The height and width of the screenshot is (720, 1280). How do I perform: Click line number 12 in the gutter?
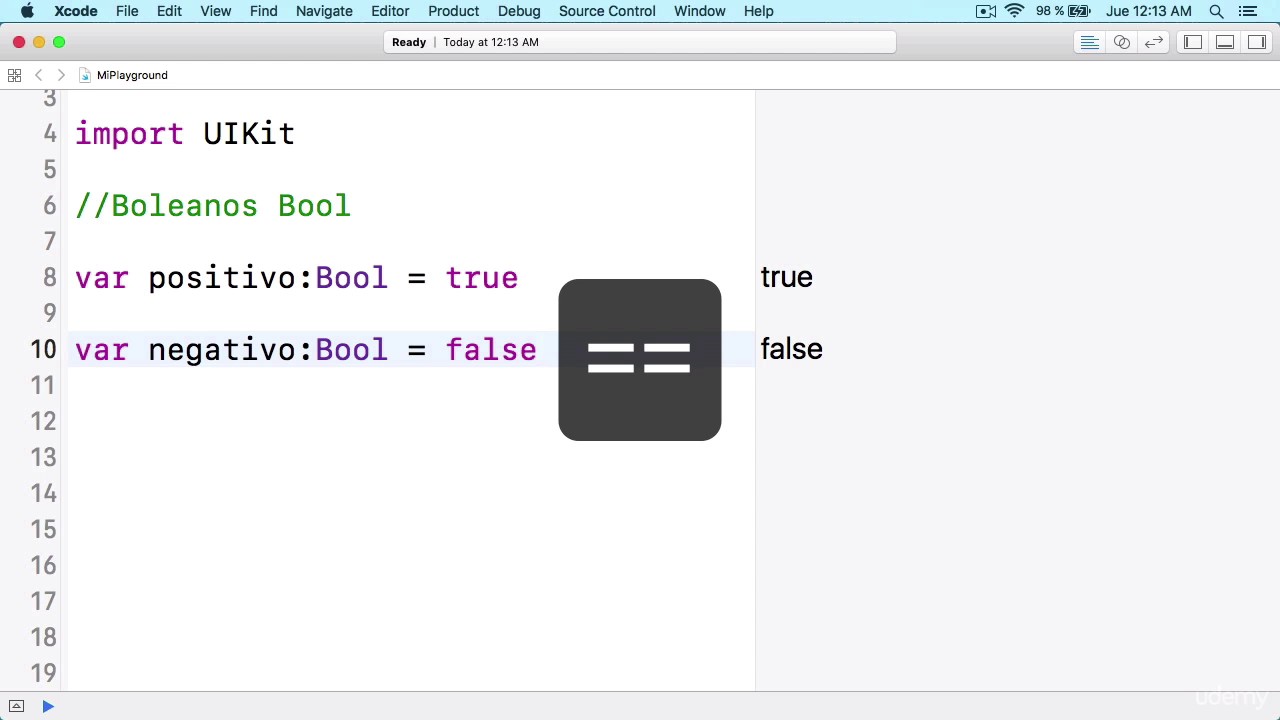tap(43, 421)
